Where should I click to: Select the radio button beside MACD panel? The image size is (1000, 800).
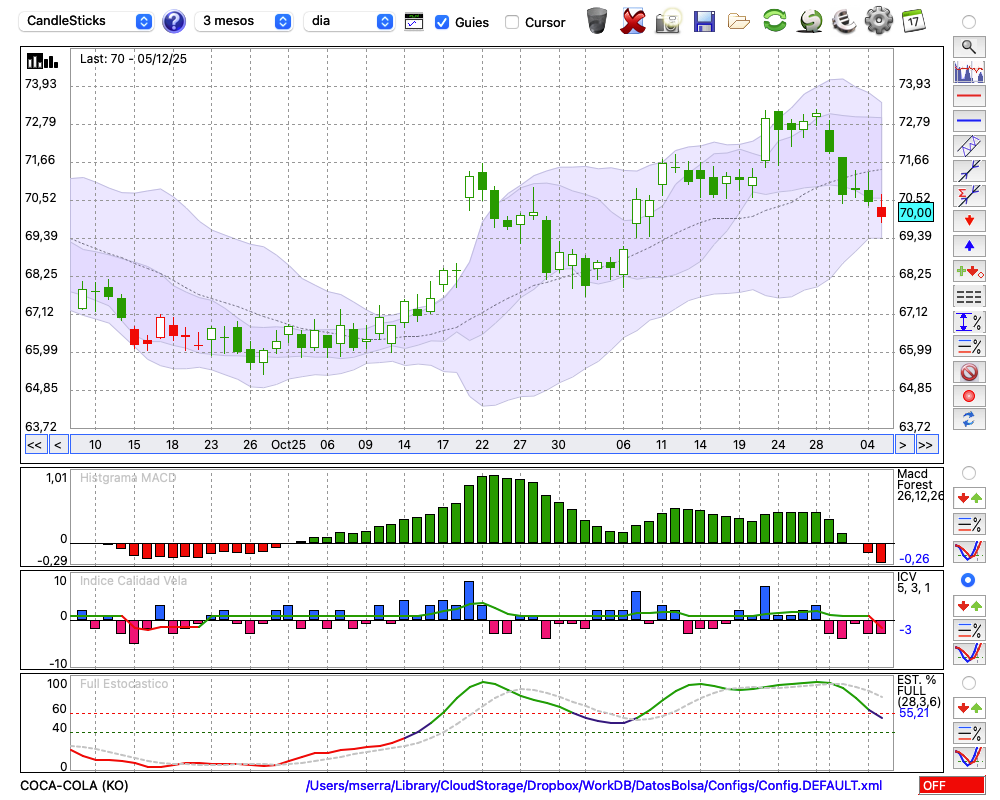(967, 472)
